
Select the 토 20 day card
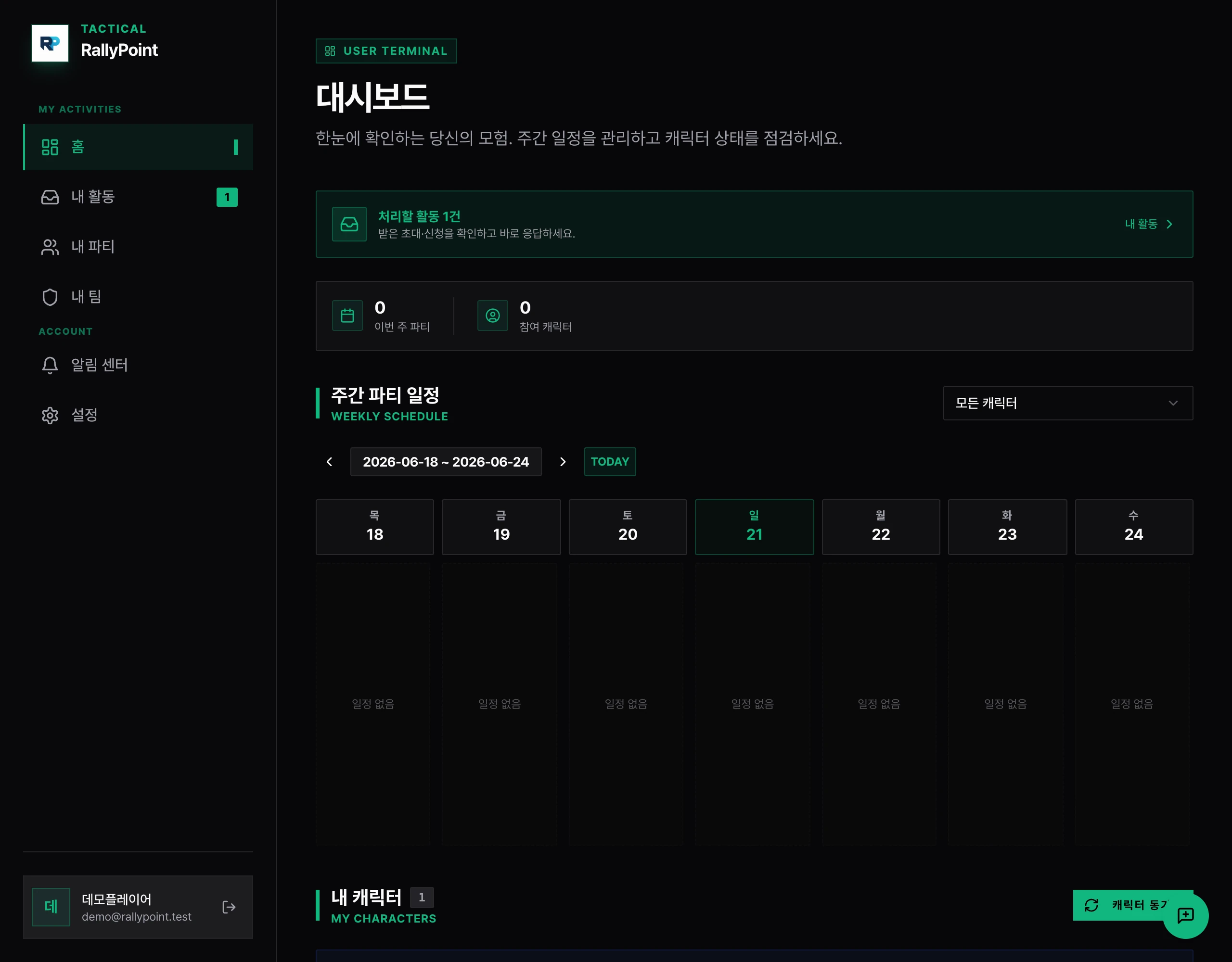[628, 527]
